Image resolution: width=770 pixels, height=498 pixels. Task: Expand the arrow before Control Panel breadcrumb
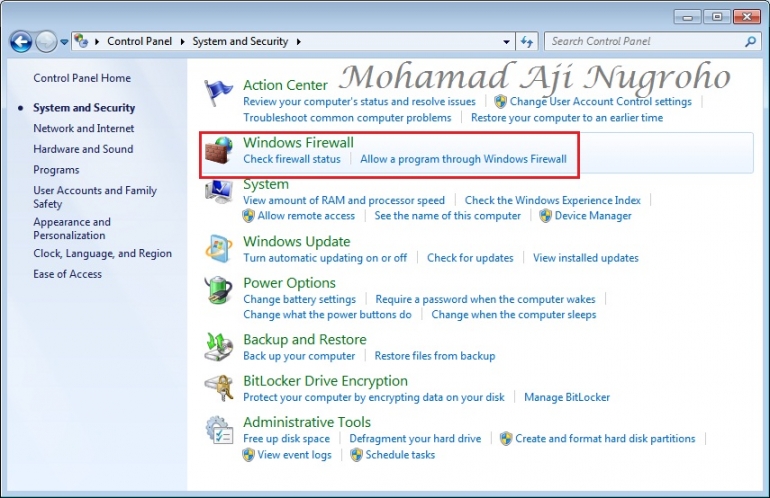coord(97,42)
